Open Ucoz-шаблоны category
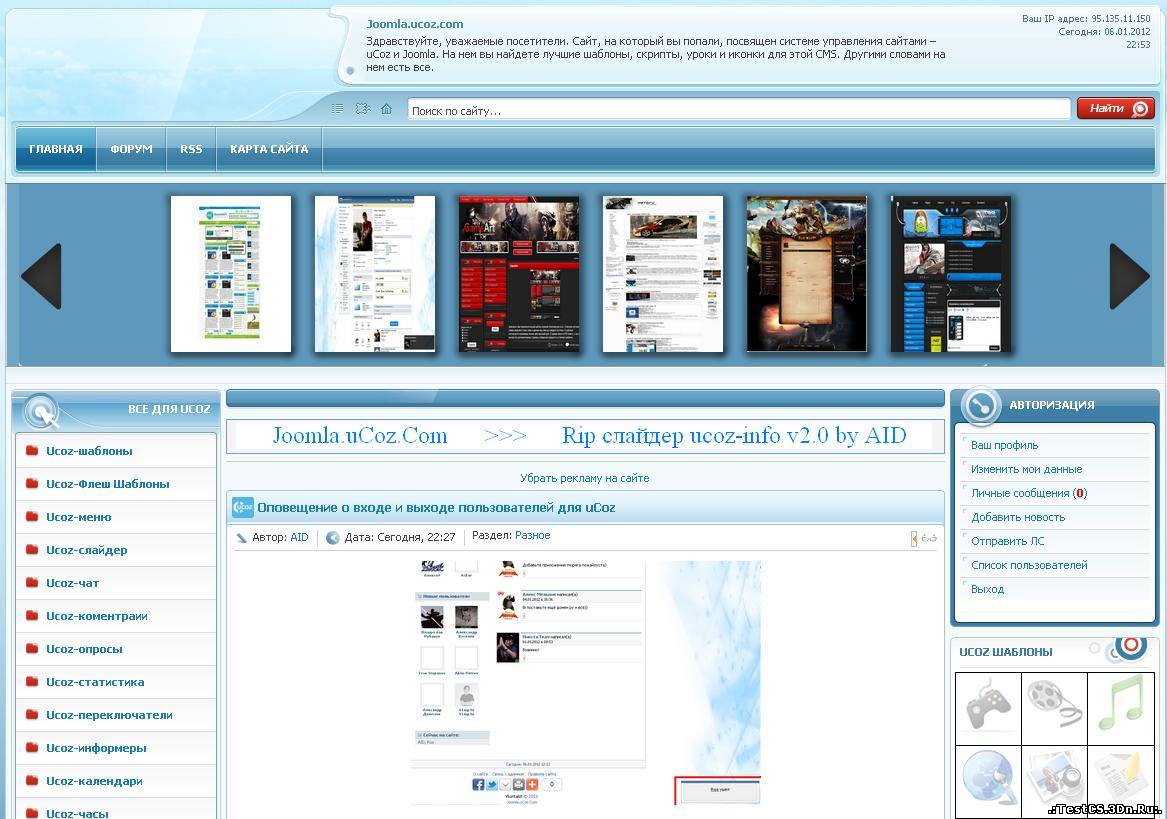 pyautogui.click(x=89, y=451)
